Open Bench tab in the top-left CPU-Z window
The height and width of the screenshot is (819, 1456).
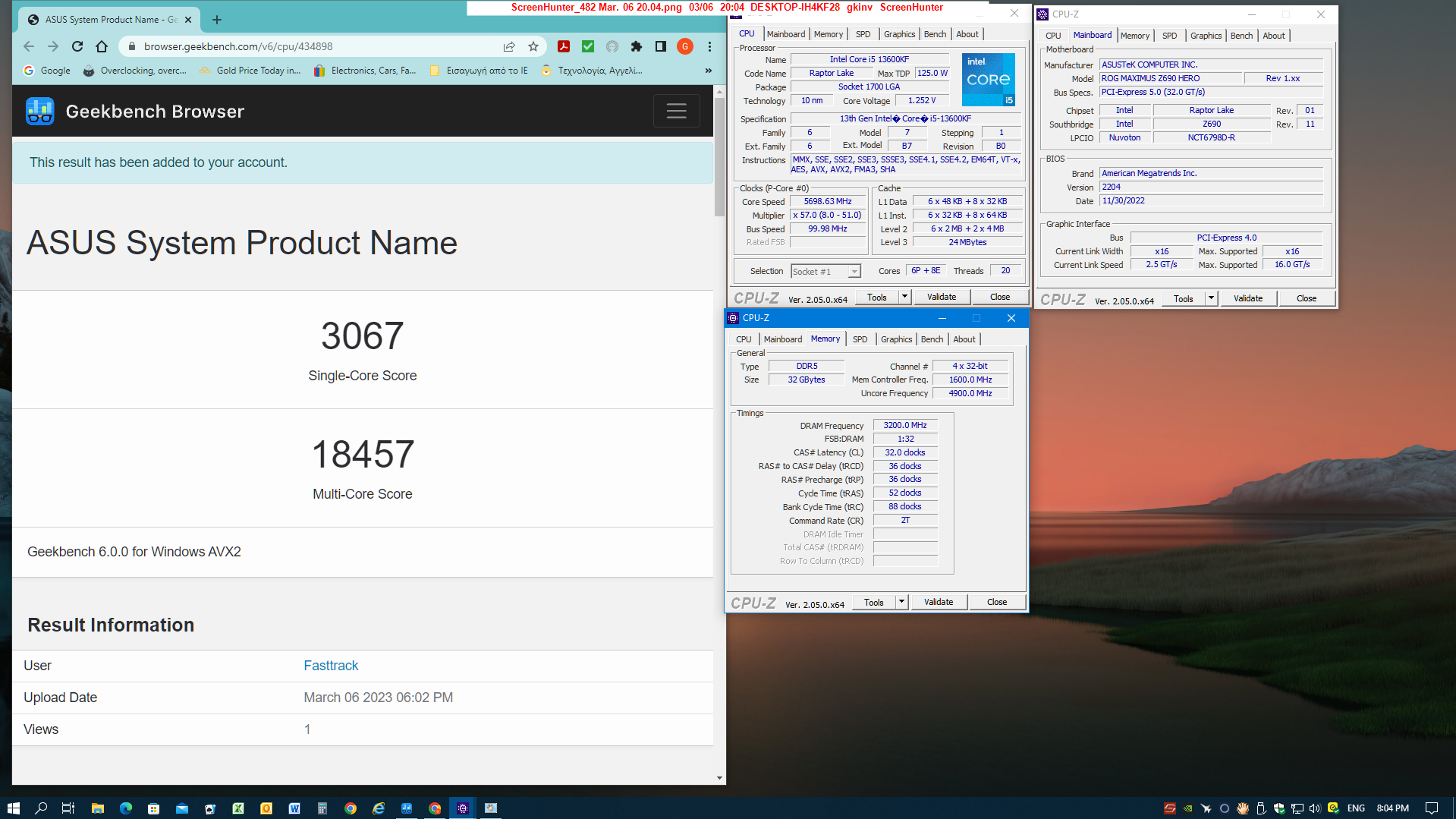(935, 34)
